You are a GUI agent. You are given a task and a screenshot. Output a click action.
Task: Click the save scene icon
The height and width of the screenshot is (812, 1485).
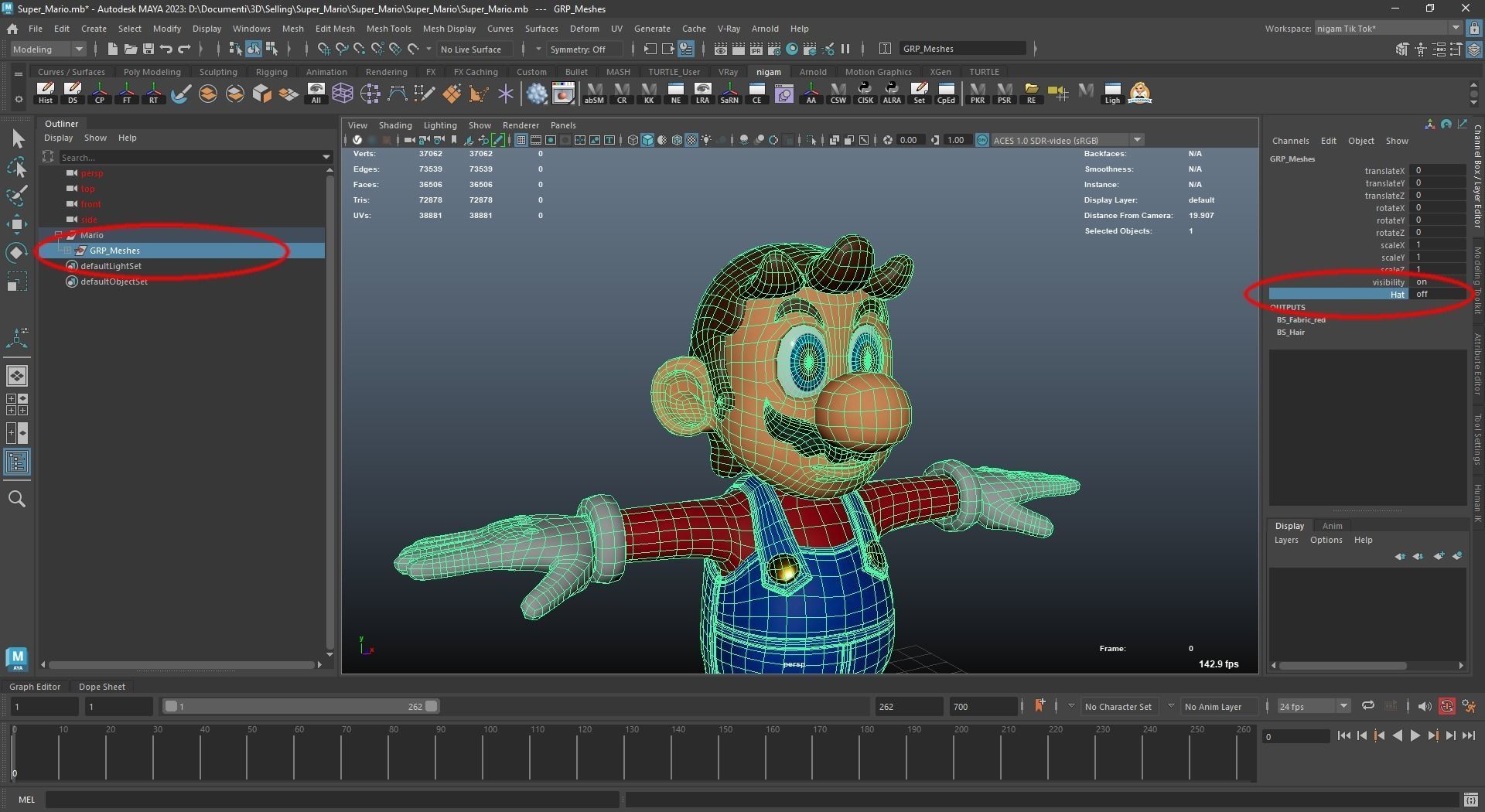[x=148, y=49]
